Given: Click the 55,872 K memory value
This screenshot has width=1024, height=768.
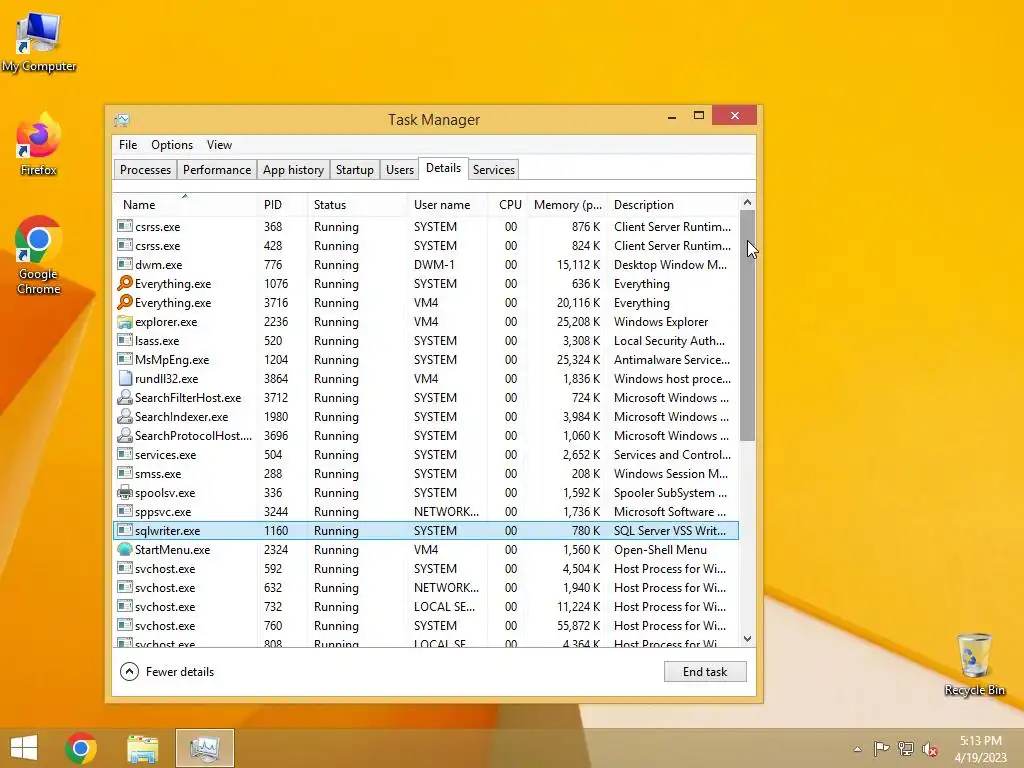Looking at the screenshot, I should 578,626.
